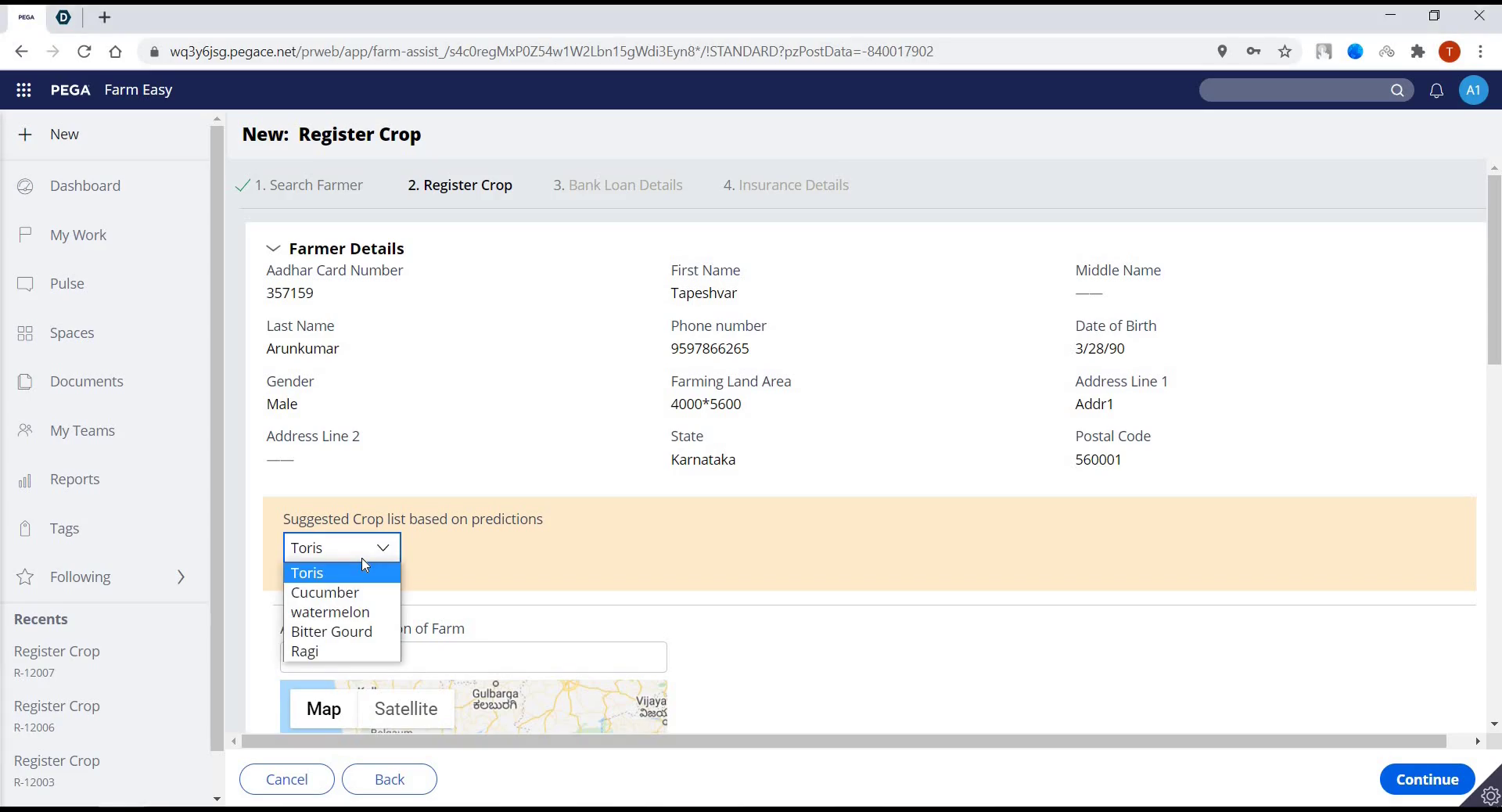Select step 4 Insurance Details

point(786,185)
